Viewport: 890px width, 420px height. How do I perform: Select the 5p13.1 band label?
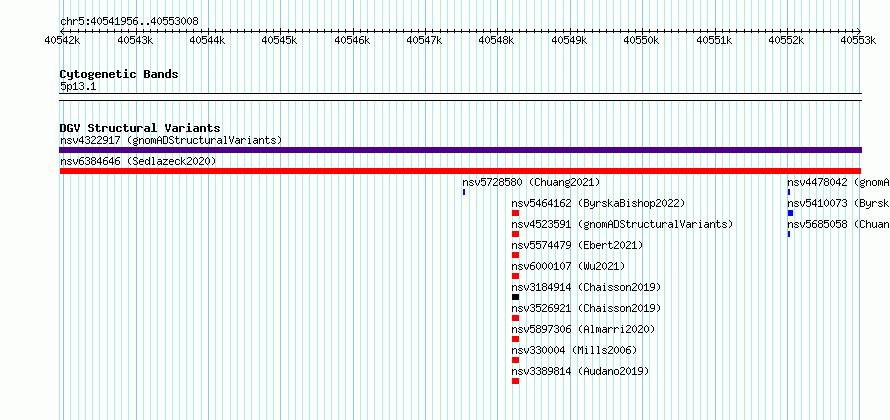tap(78, 87)
